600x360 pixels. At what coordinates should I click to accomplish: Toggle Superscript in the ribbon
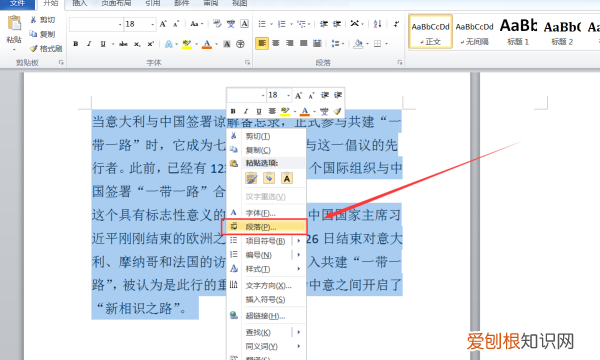coord(151,44)
